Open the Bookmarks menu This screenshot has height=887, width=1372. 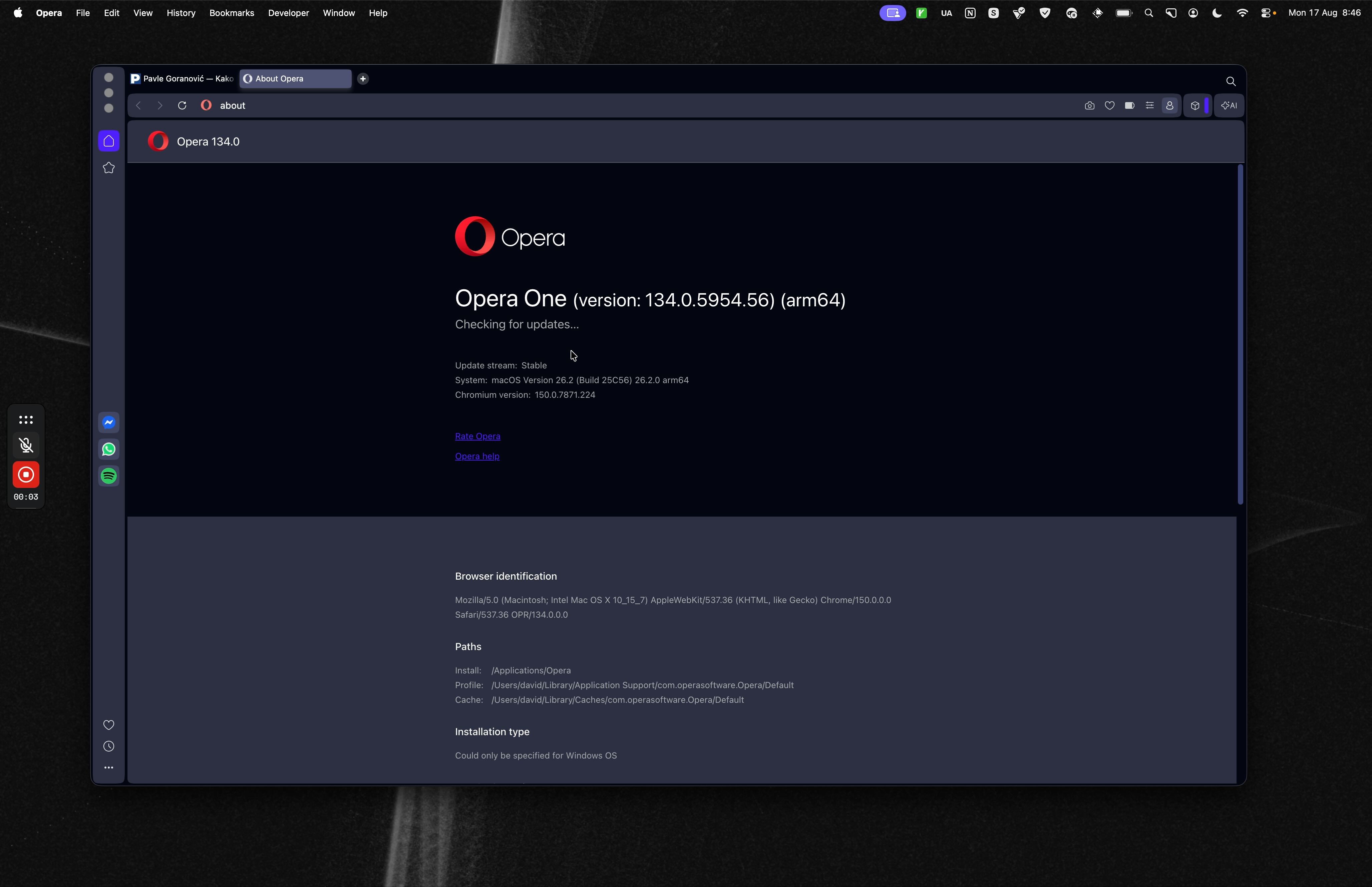pyautogui.click(x=232, y=13)
